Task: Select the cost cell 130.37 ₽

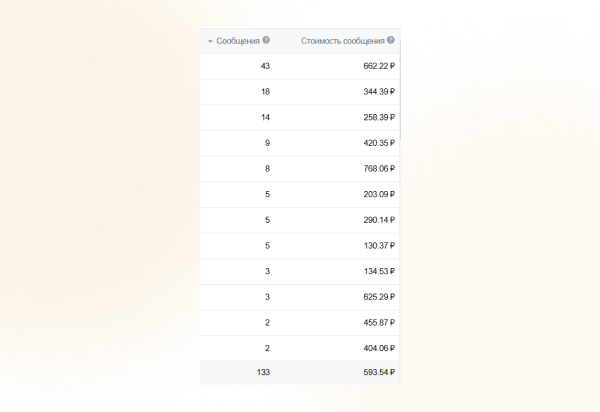Action: click(x=379, y=245)
